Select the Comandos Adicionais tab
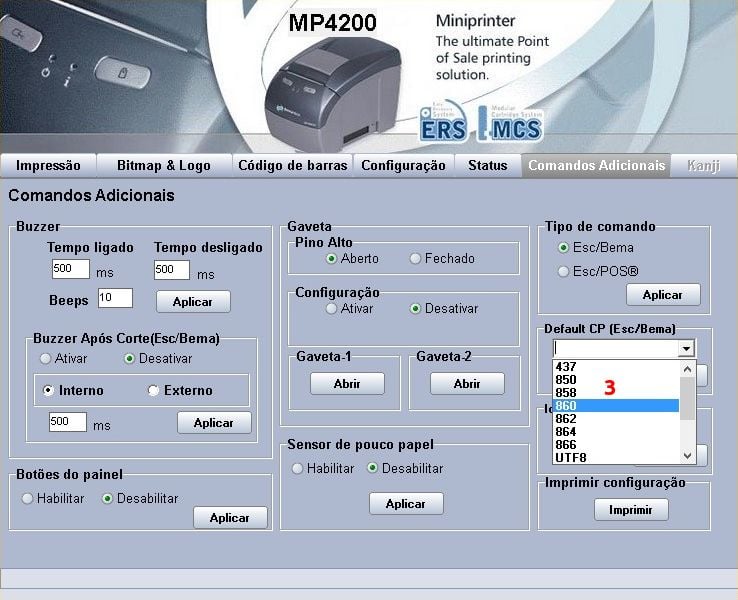738x600 pixels. click(596, 166)
